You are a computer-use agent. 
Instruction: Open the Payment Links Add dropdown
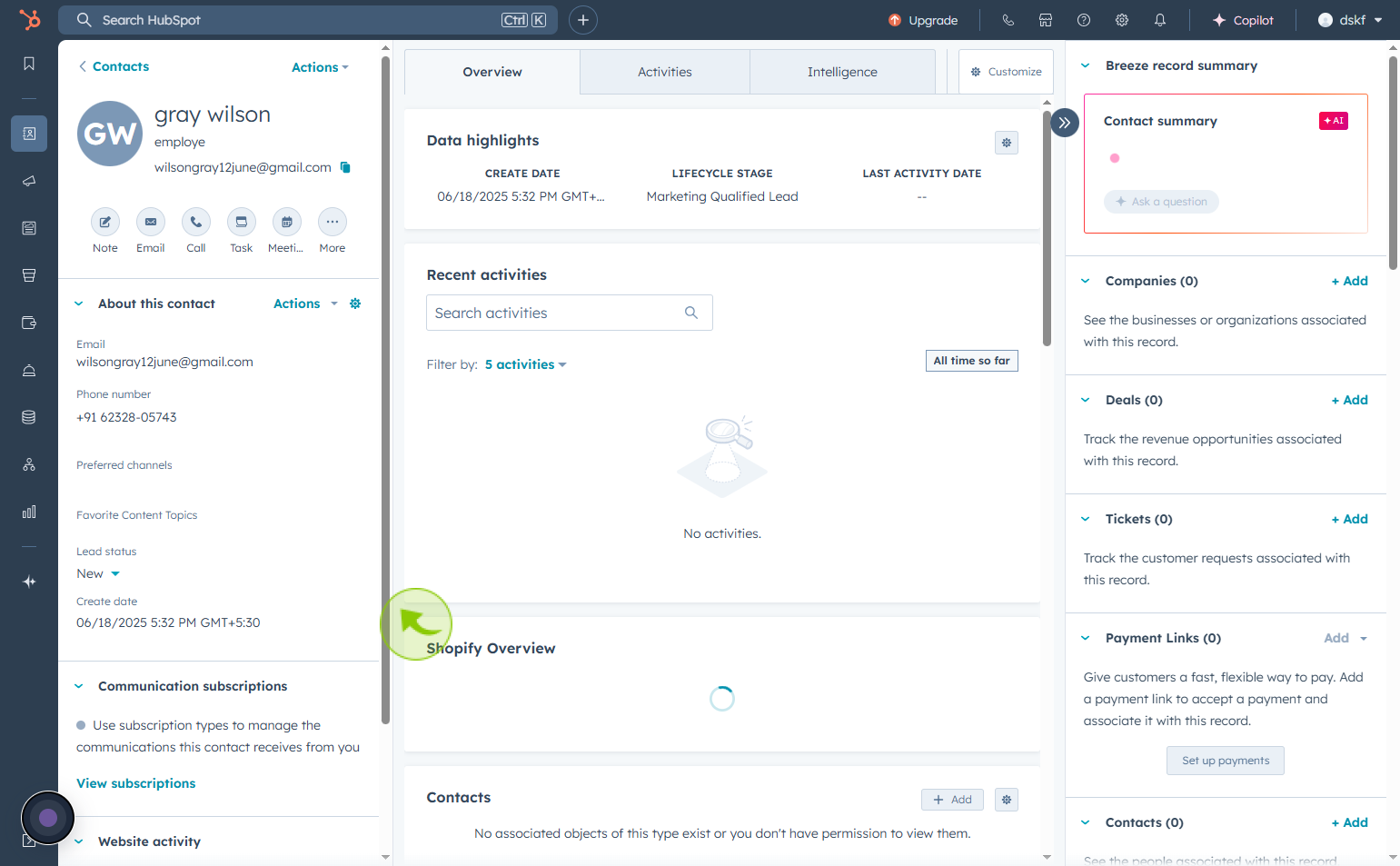point(1345,638)
